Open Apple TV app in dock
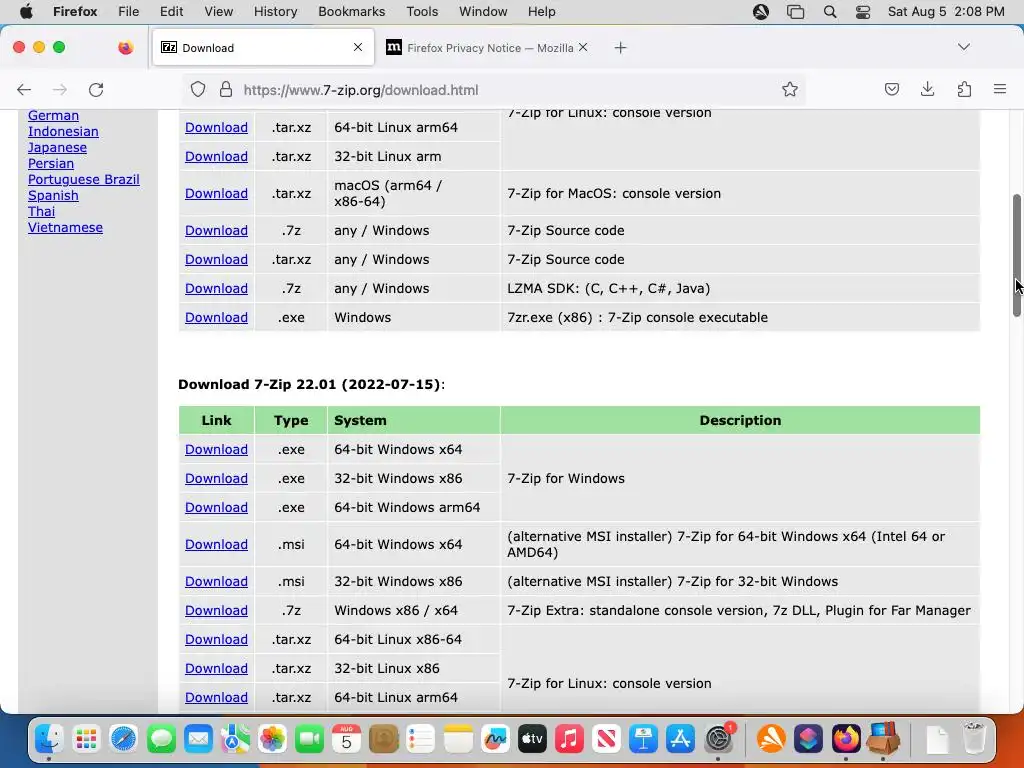This screenshot has width=1024, height=768. [532, 739]
